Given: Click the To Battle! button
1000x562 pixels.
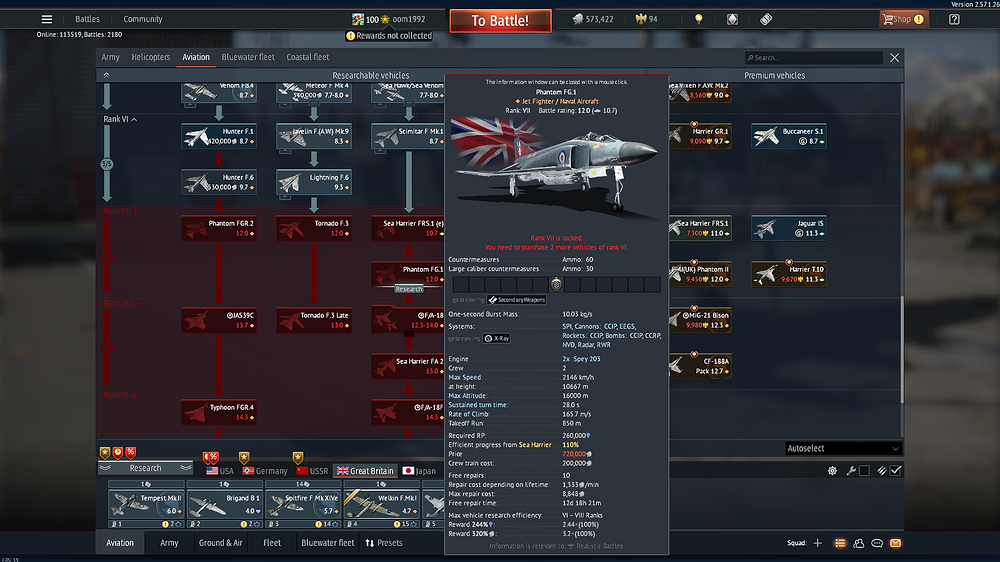Looking at the screenshot, I should click(500, 20).
